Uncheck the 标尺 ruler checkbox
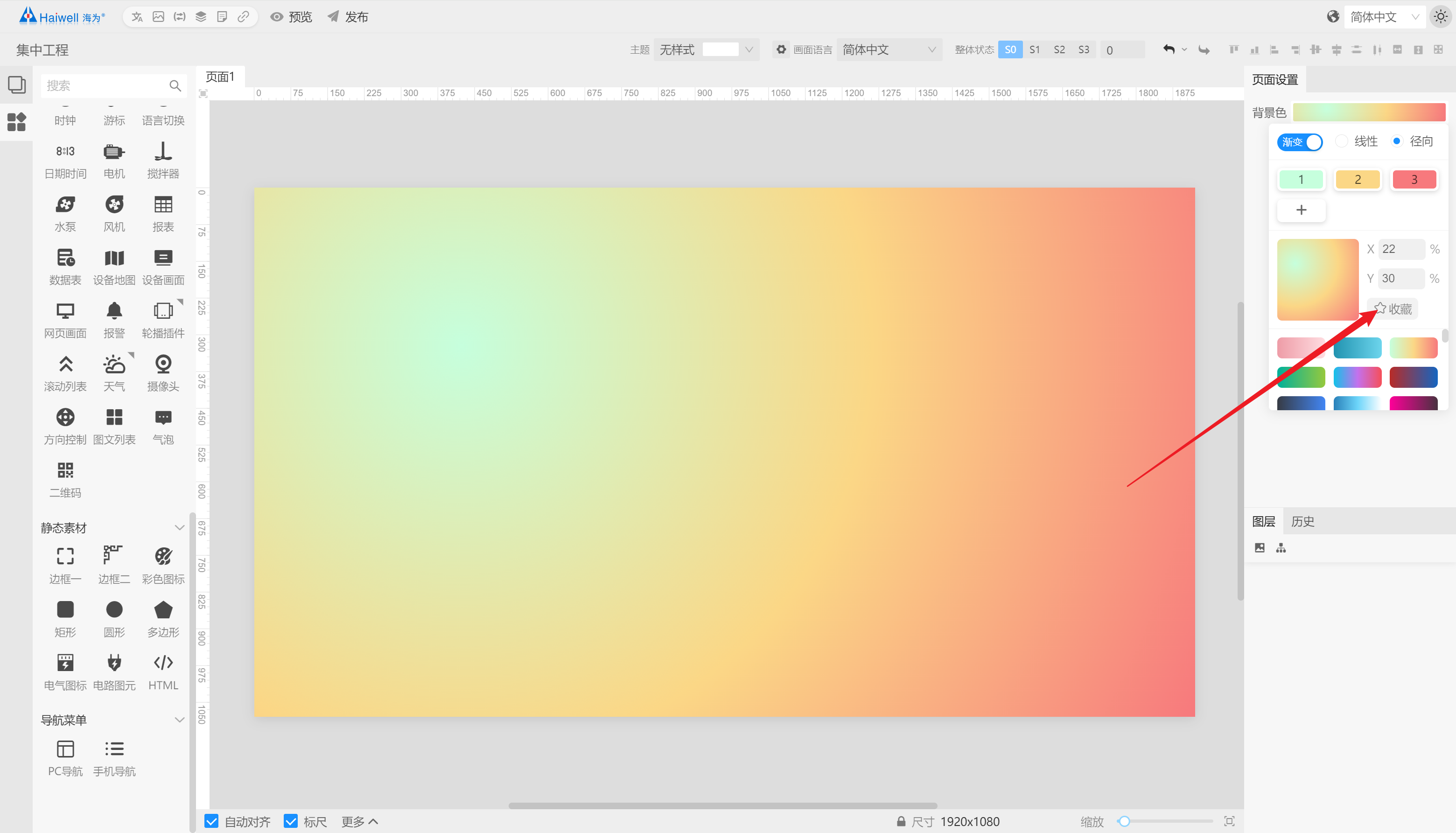The width and height of the screenshot is (1456, 833). (291, 821)
